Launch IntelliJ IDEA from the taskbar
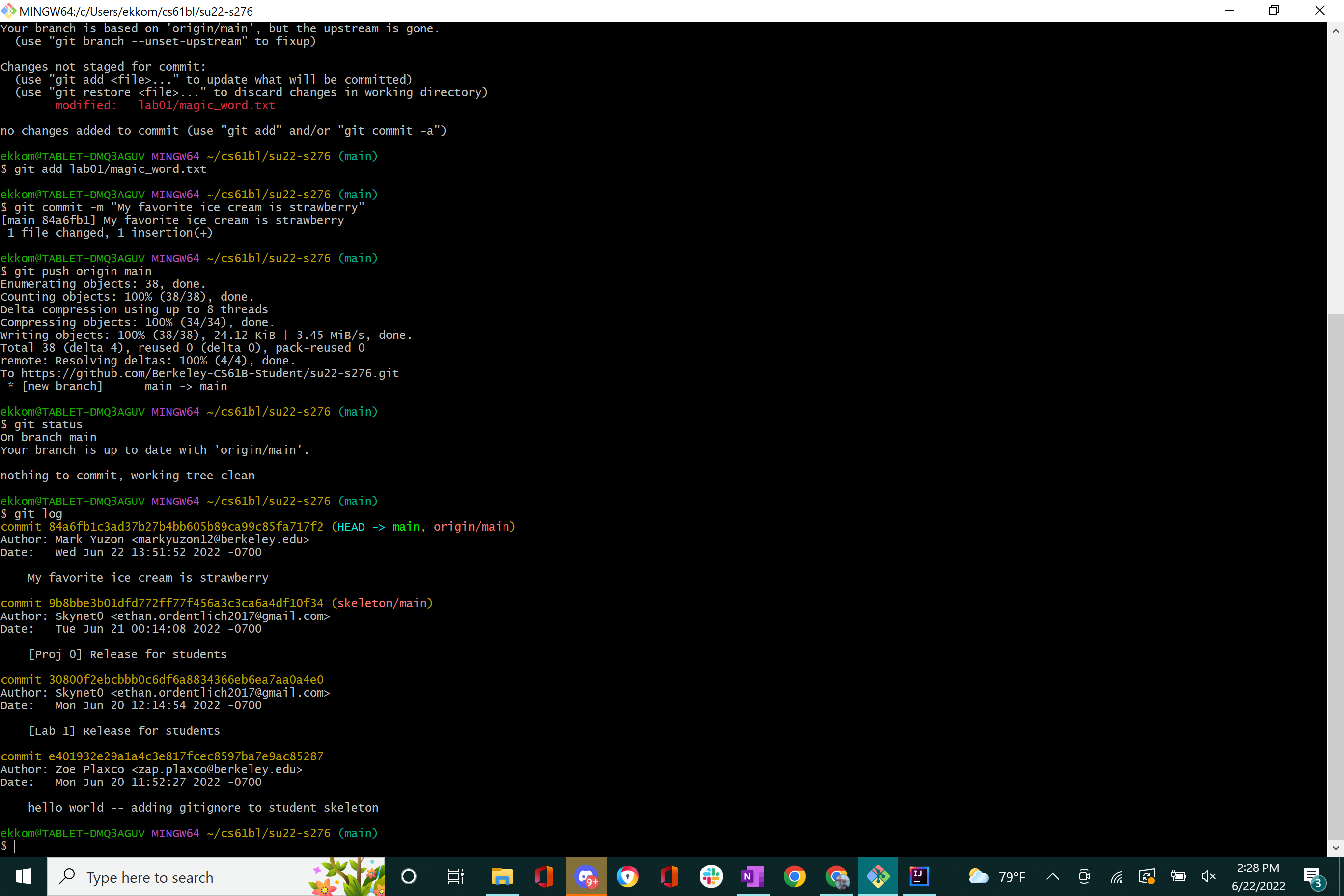Viewport: 1344px width, 896px height. click(x=919, y=876)
